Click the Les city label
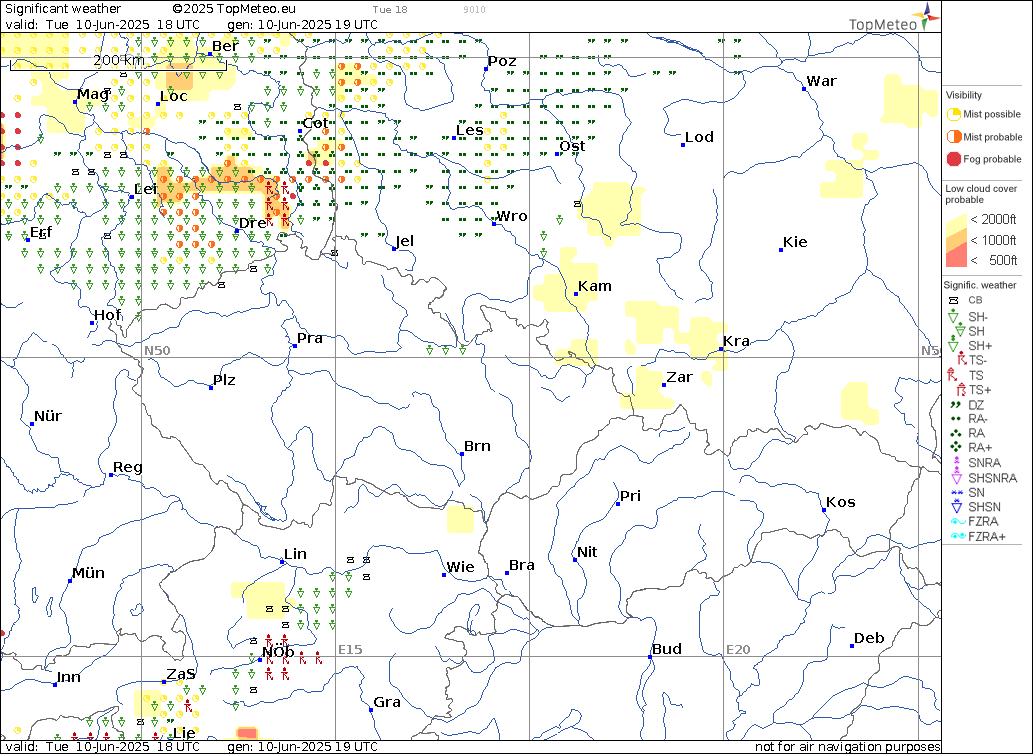This screenshot has width=1033, height=754. tap(470, 130)
